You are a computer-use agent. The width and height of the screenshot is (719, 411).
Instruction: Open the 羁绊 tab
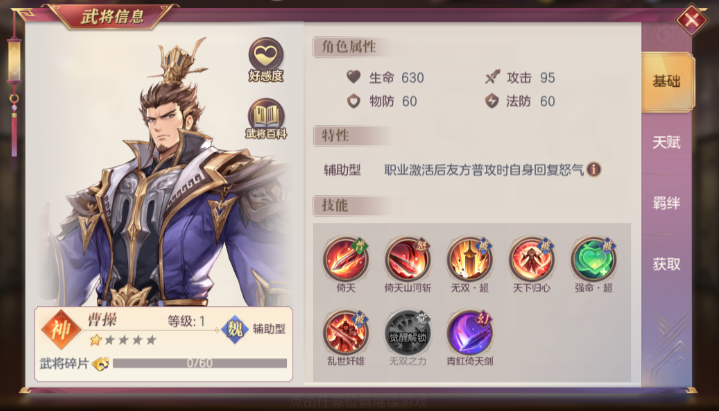666,203
